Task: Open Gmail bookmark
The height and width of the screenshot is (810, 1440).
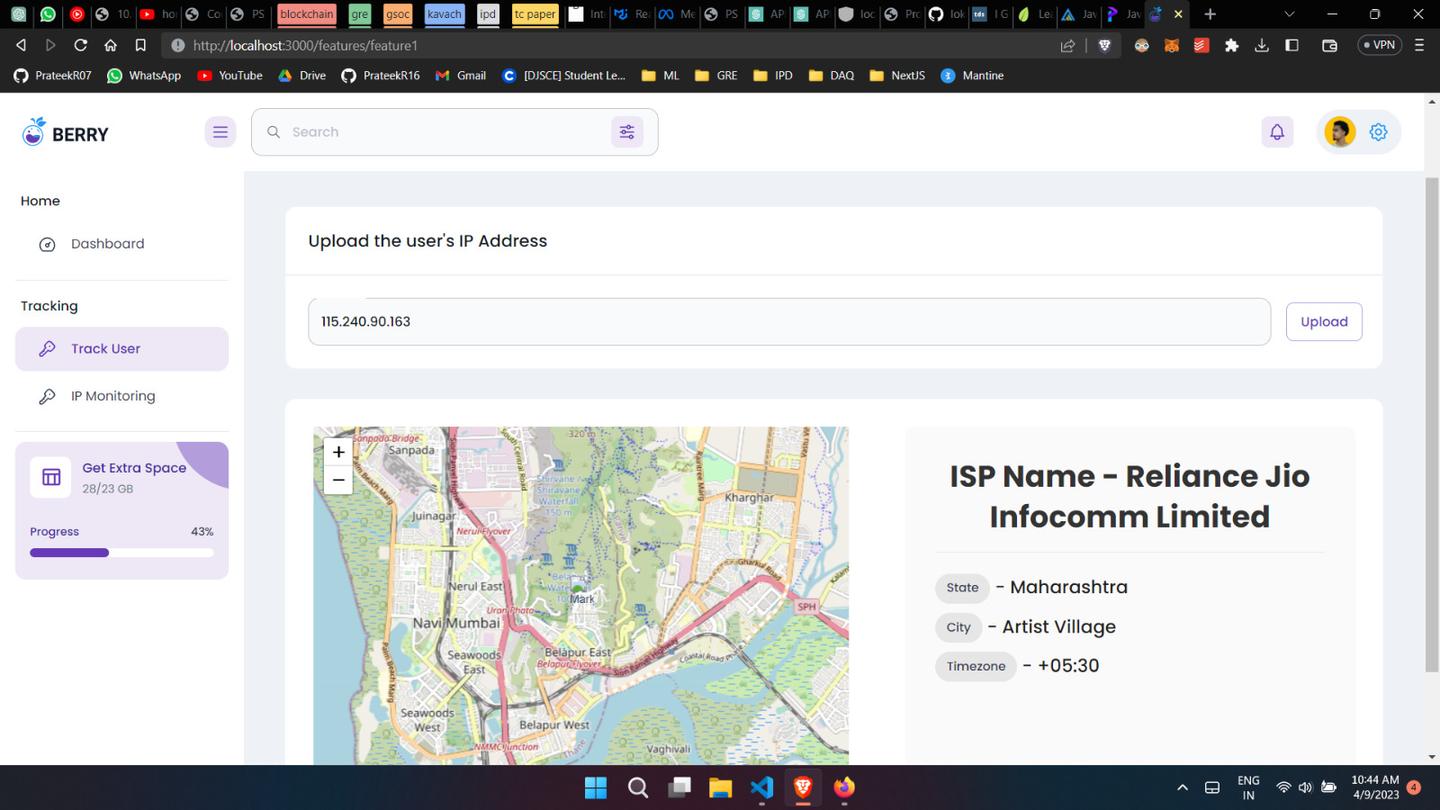Action: pyautogui.click(x=461, y=75)
